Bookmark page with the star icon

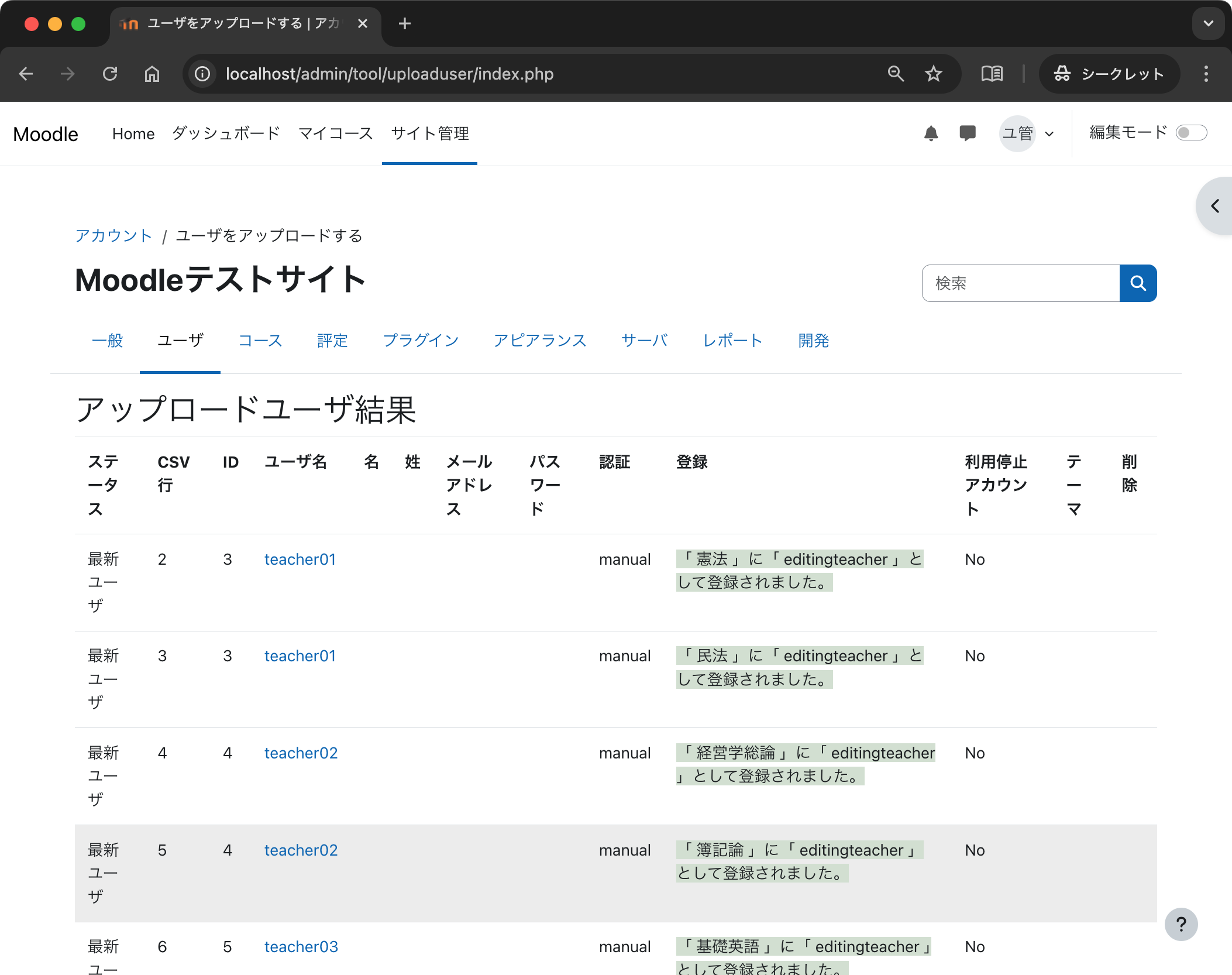933,74
